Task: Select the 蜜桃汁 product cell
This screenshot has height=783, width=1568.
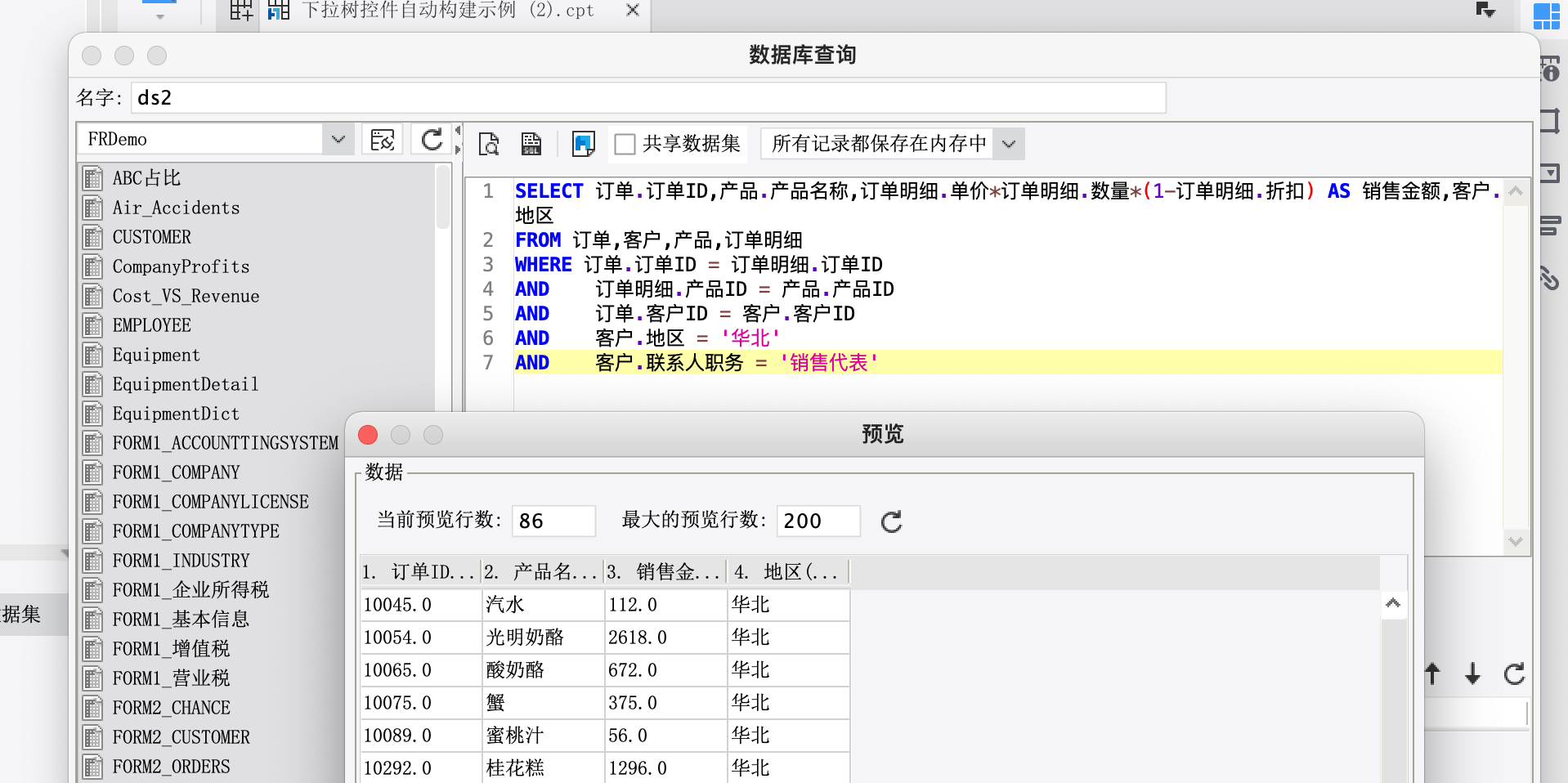Action: coord(544,736)
